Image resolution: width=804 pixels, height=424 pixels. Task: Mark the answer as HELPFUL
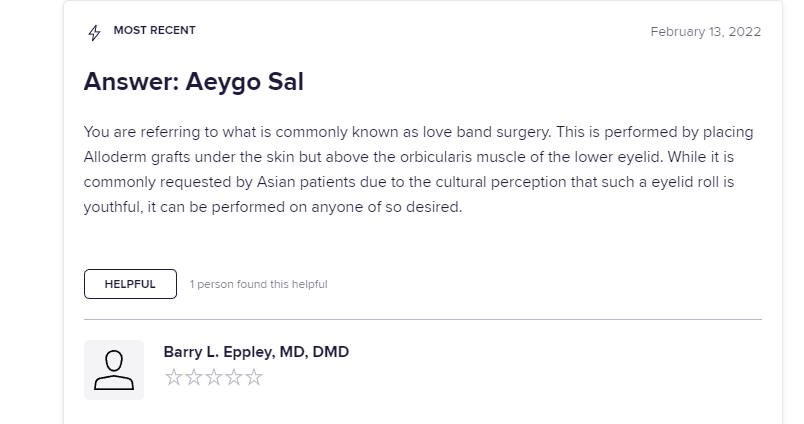[x=130, y=284]
